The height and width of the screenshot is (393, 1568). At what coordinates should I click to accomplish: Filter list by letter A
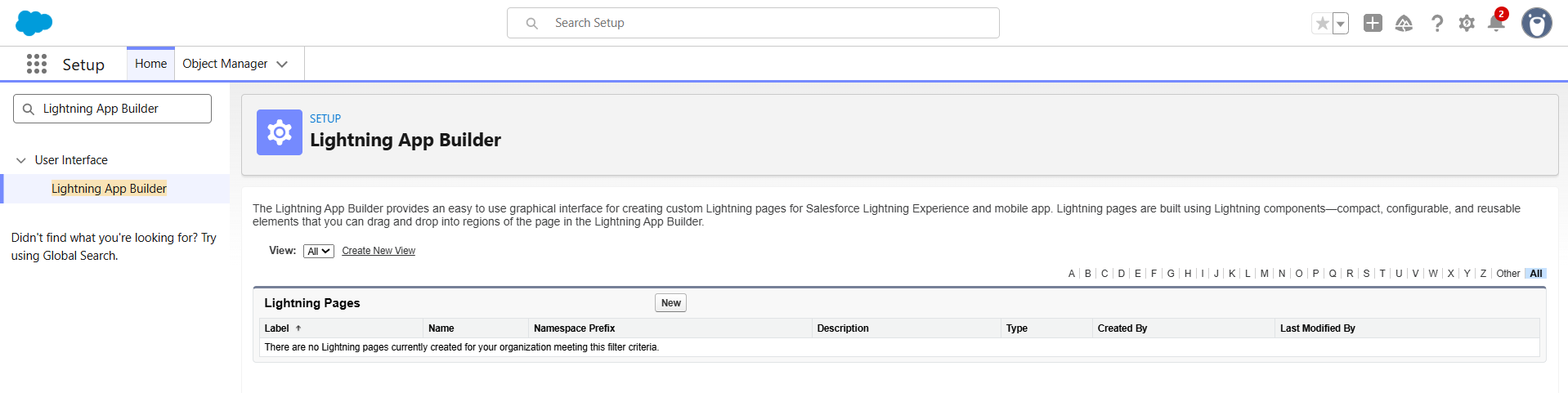pyautogui.click(x=1072, y=274)
